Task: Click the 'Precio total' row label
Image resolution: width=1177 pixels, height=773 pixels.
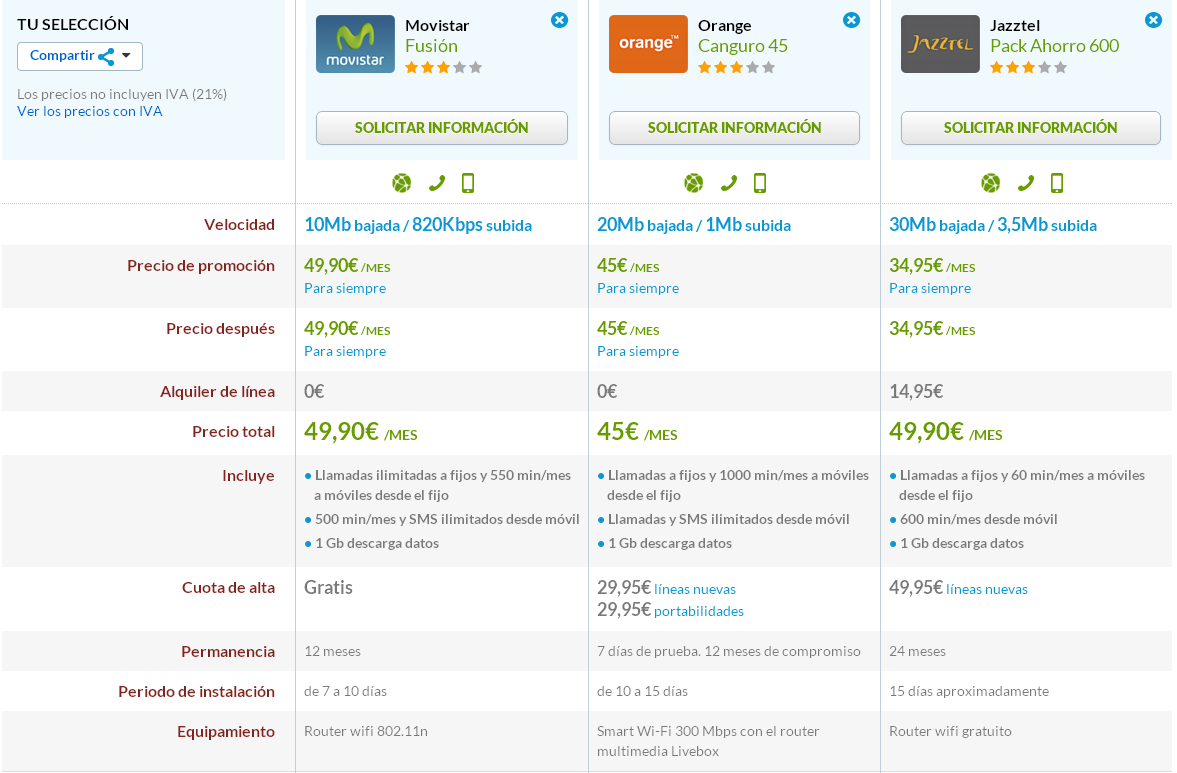Action: click(233, 432)
